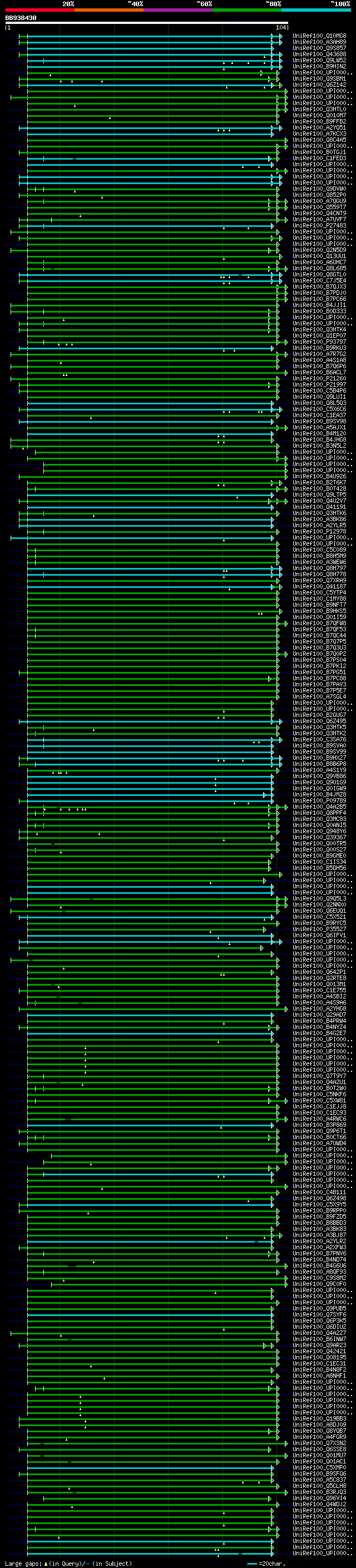Open the UniRef100_A2YQ51 entry
356x1568 pixels.
tap(319, 128)
